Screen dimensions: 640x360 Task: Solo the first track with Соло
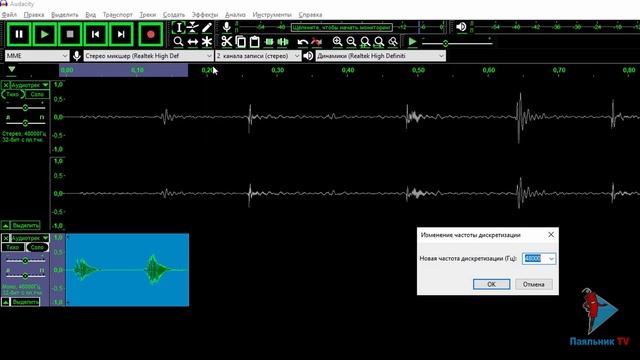point(37,94)
